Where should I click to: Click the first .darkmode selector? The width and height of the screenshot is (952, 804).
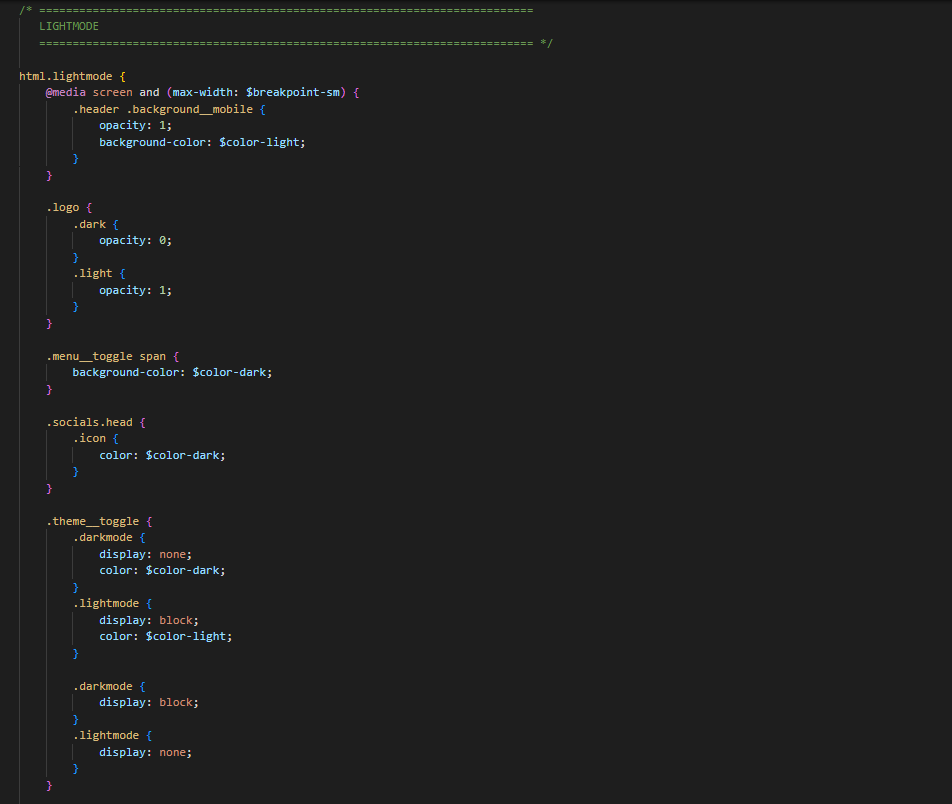(x=102, y=537)
